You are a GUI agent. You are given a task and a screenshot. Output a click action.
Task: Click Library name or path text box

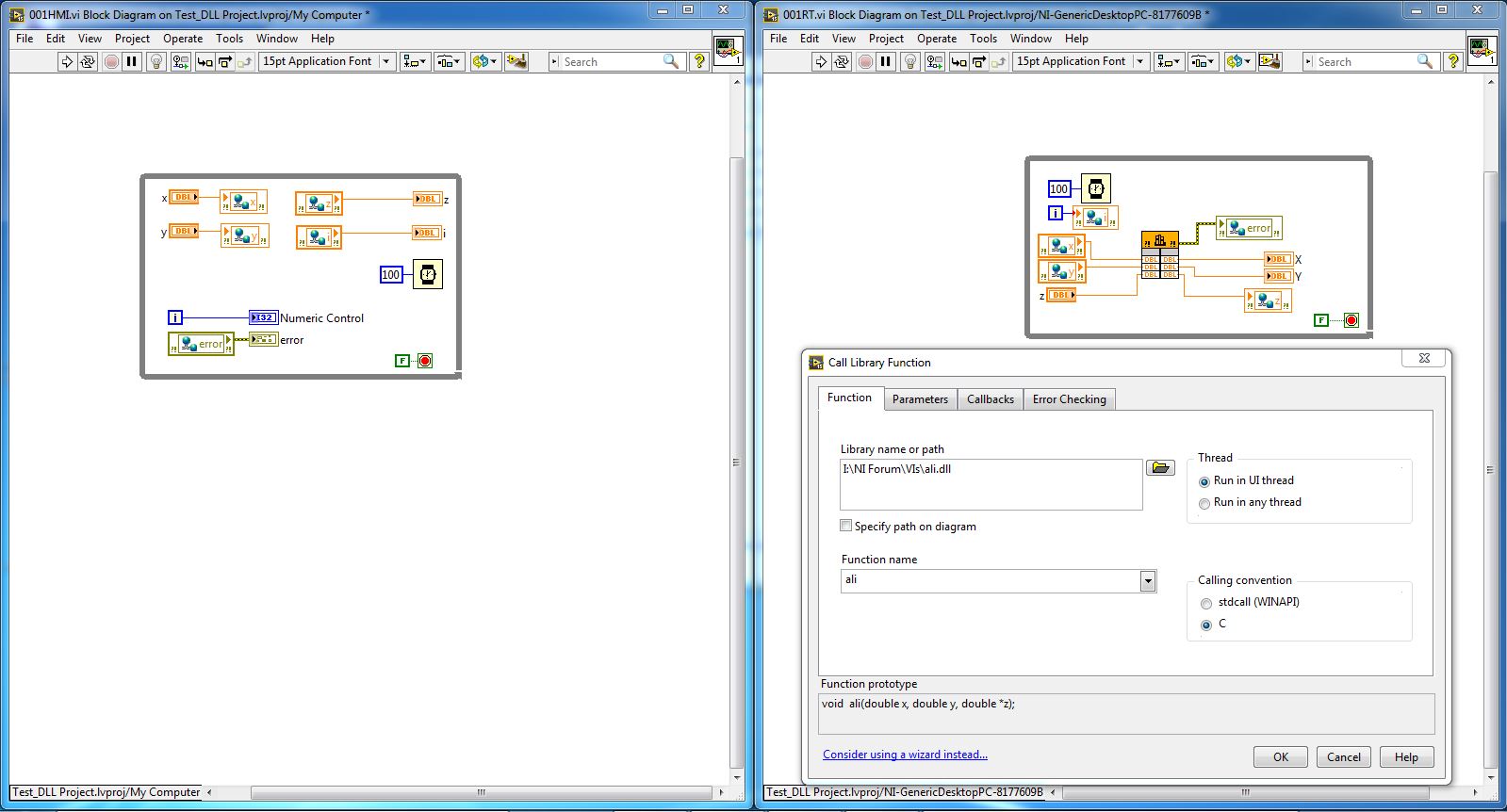(991, 484)
